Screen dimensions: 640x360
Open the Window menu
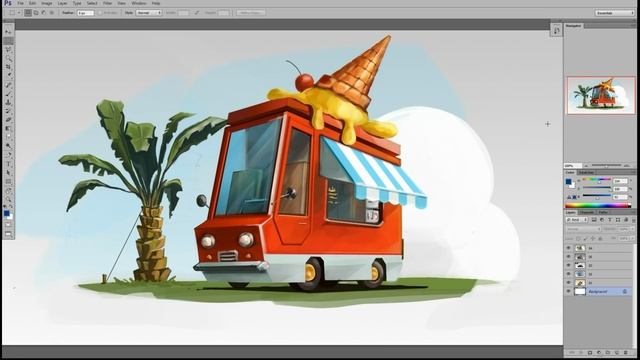(139, 3)
